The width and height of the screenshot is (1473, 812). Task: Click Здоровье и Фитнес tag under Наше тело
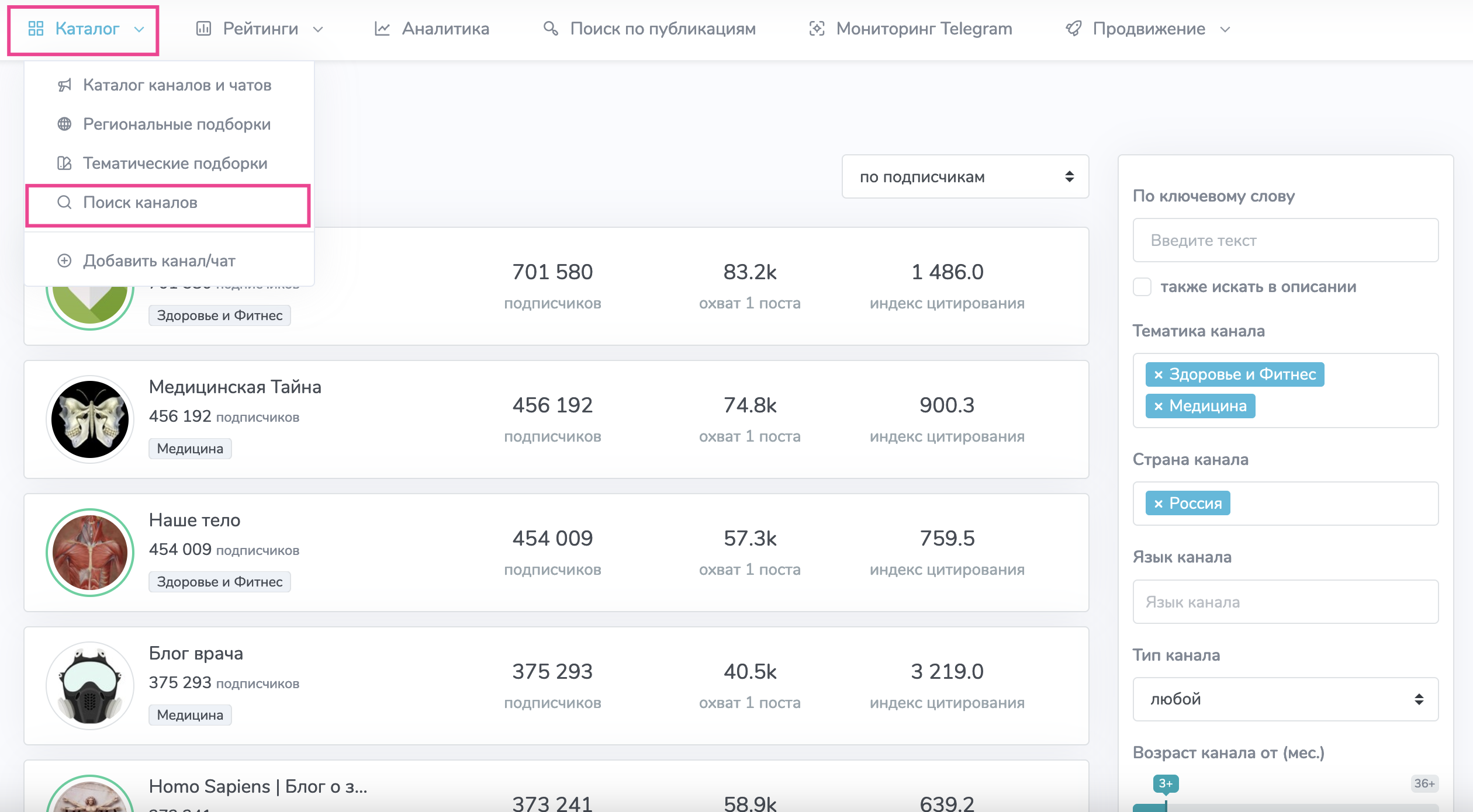[220, 582]
